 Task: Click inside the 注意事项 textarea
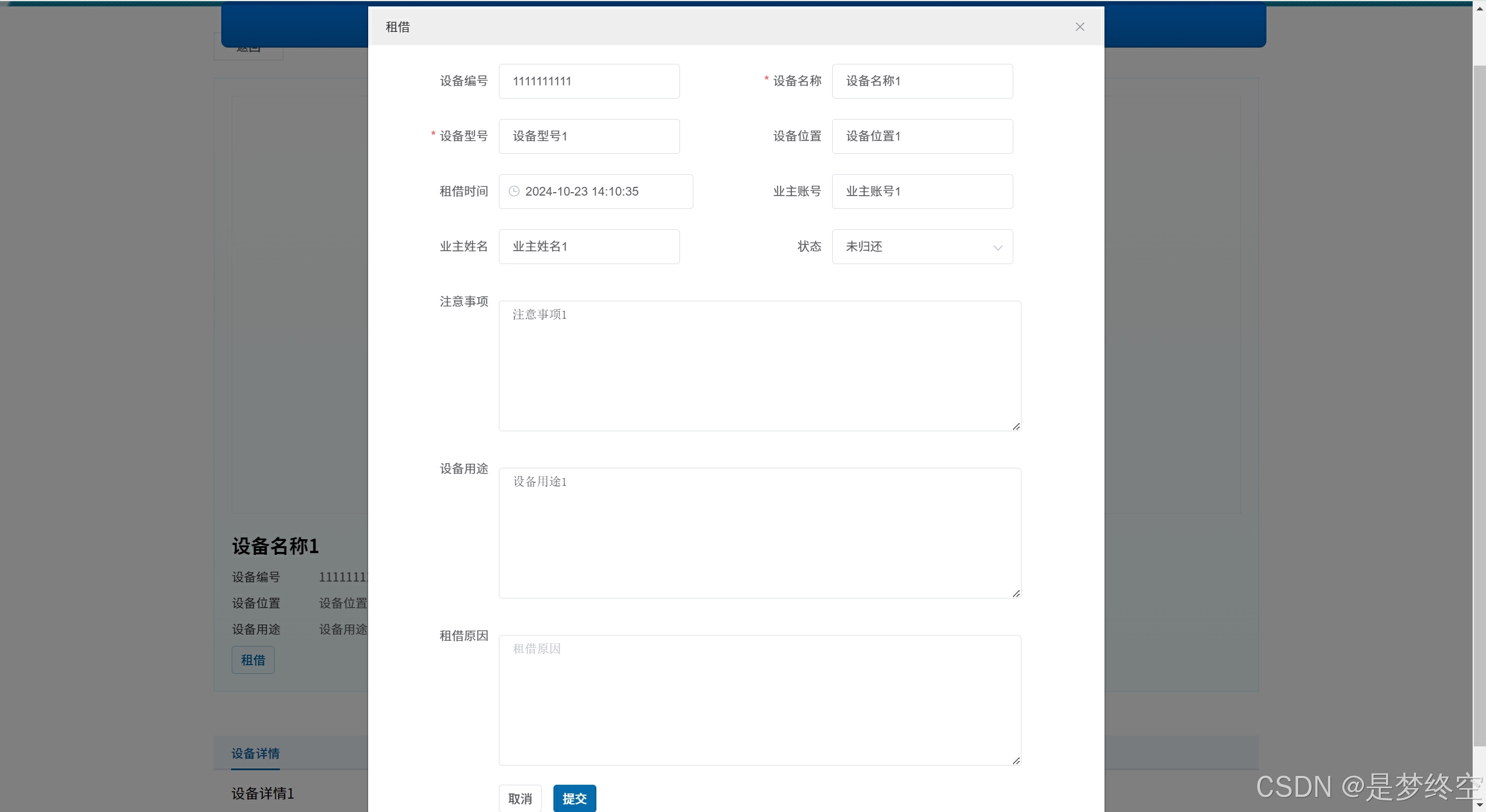pyautogui.click(x=760, y=366)
